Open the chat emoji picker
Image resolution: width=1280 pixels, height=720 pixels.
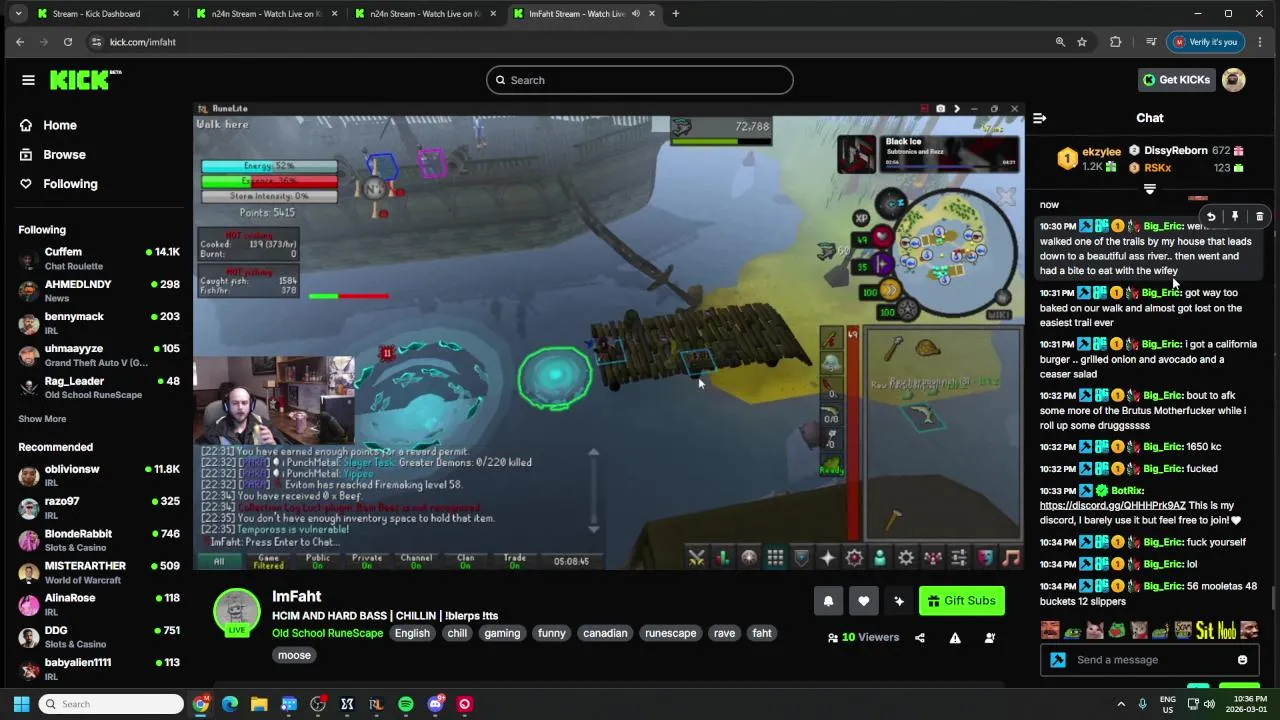(x=1242, y=660)
